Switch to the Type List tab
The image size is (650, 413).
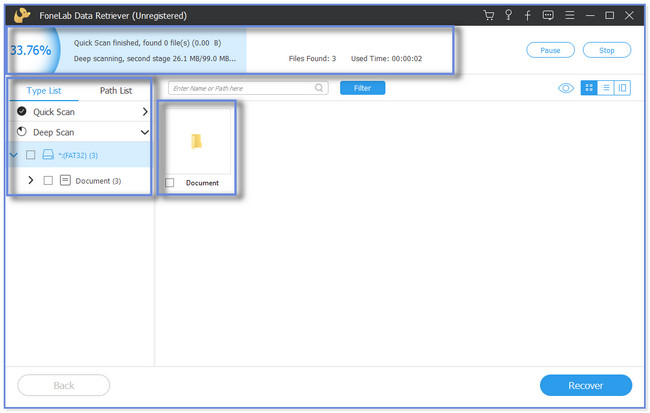pyautogui.click(x=44, y=90)
